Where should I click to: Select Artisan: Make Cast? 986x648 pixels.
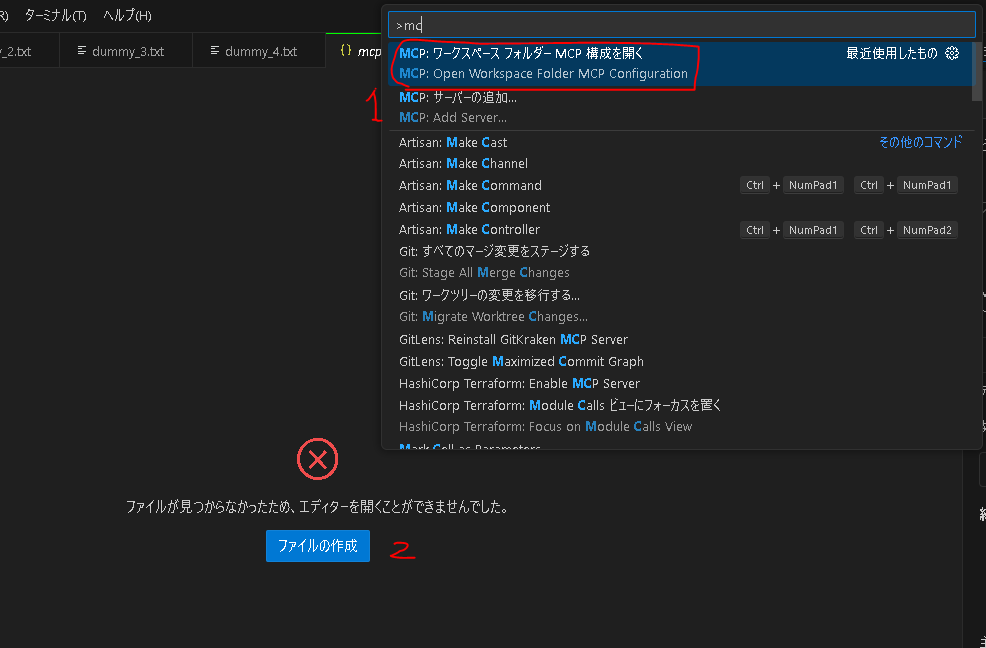pyautogui.click(x=680, y=143)
